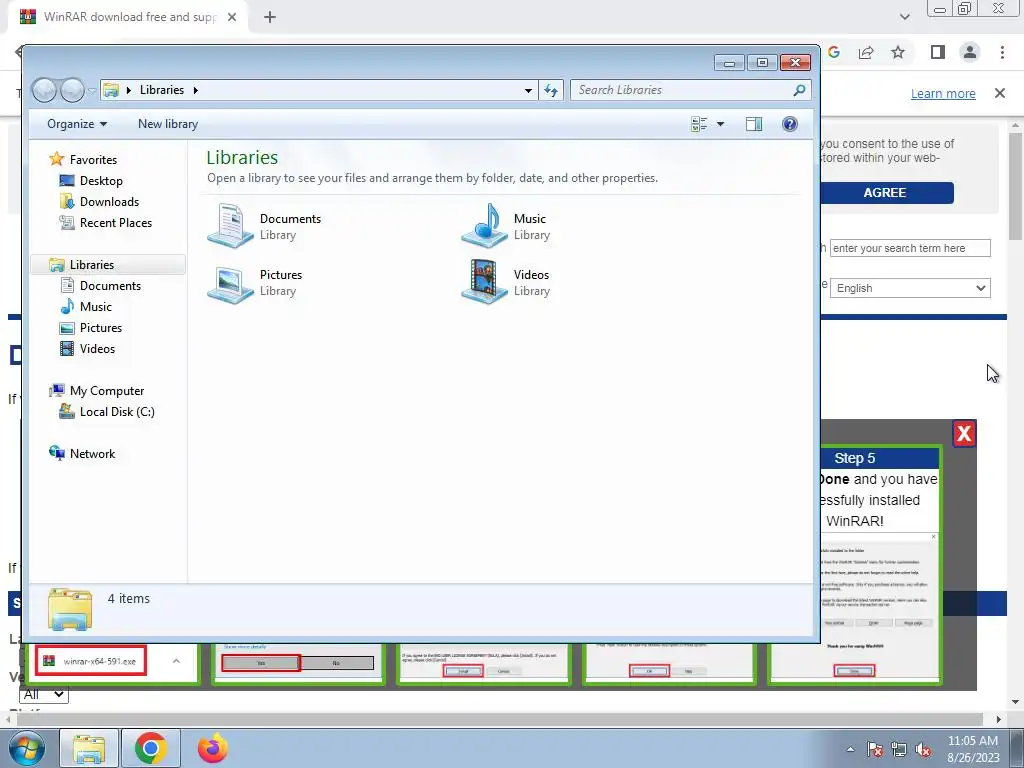Open Chrome three-dot menu
Image resolution: width=1024 pixels, height=768 pixels.
coord(1002,52)
